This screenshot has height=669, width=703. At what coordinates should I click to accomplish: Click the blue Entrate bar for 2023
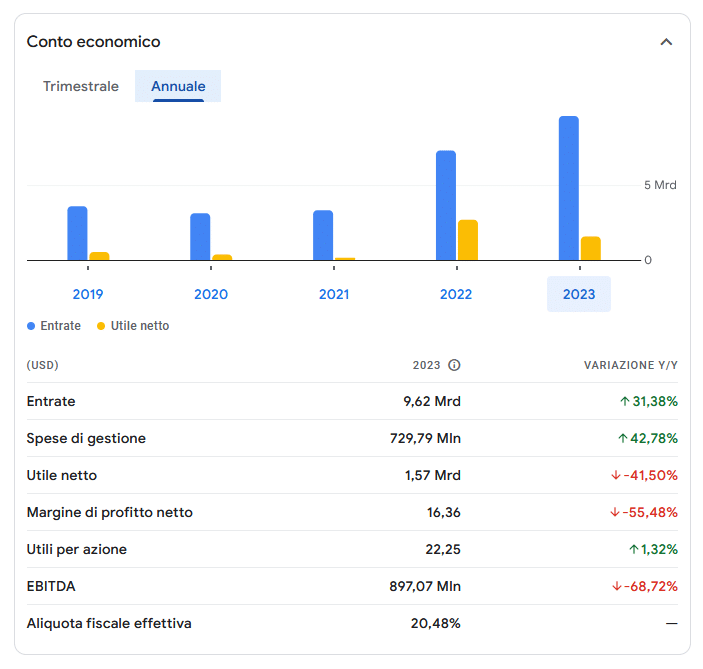coord(568,188)
